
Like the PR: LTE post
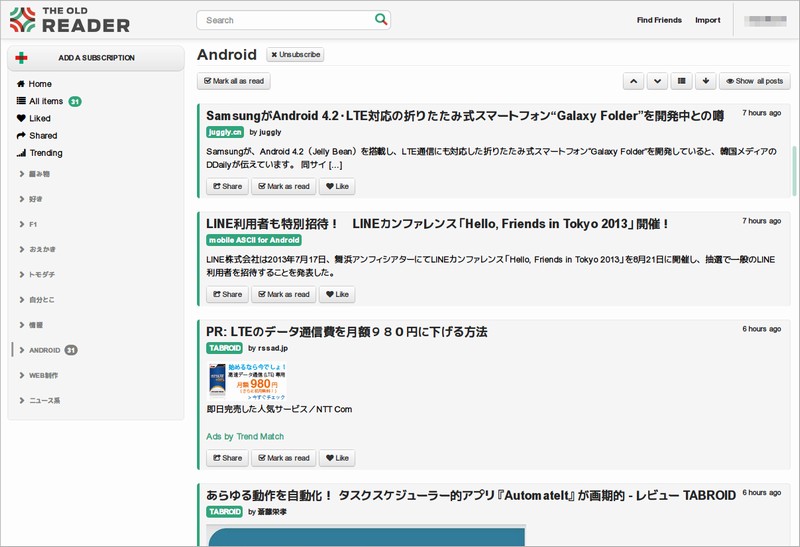click(x=337, y=458)
